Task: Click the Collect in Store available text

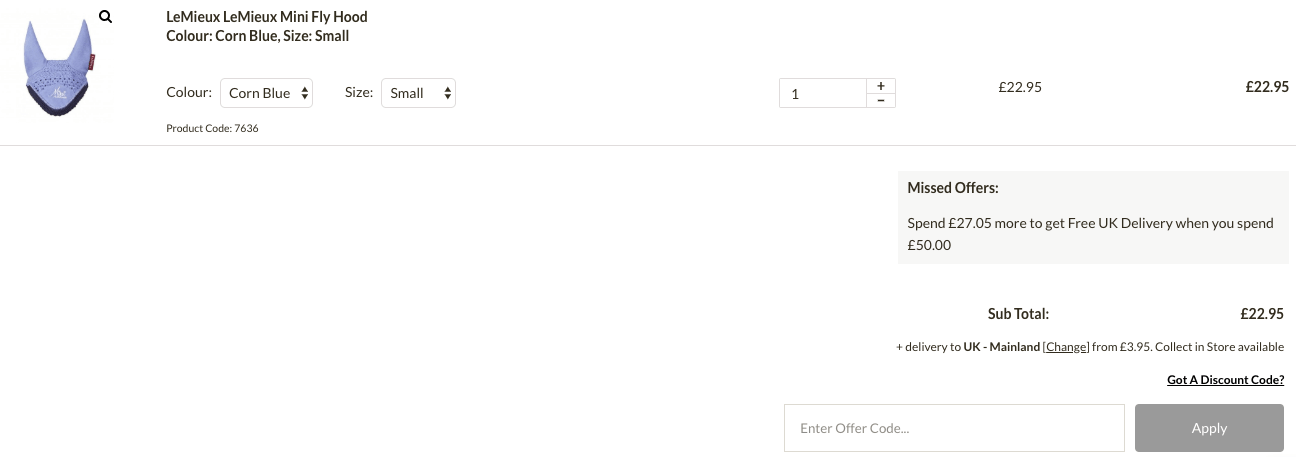Action: [x=1221, y=347]
